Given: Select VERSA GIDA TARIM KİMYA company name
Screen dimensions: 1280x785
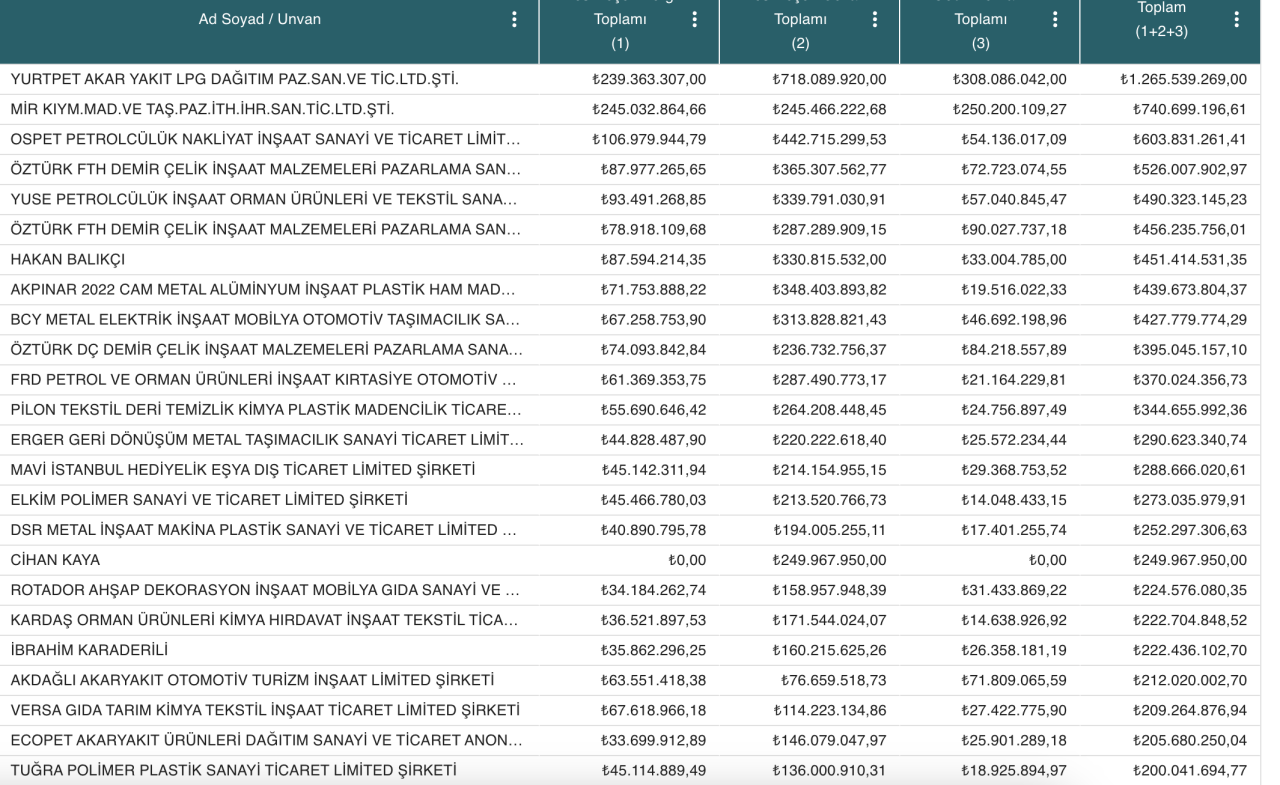Looking at the screenshot, I should pyautogui.click(x=265, y=711).
